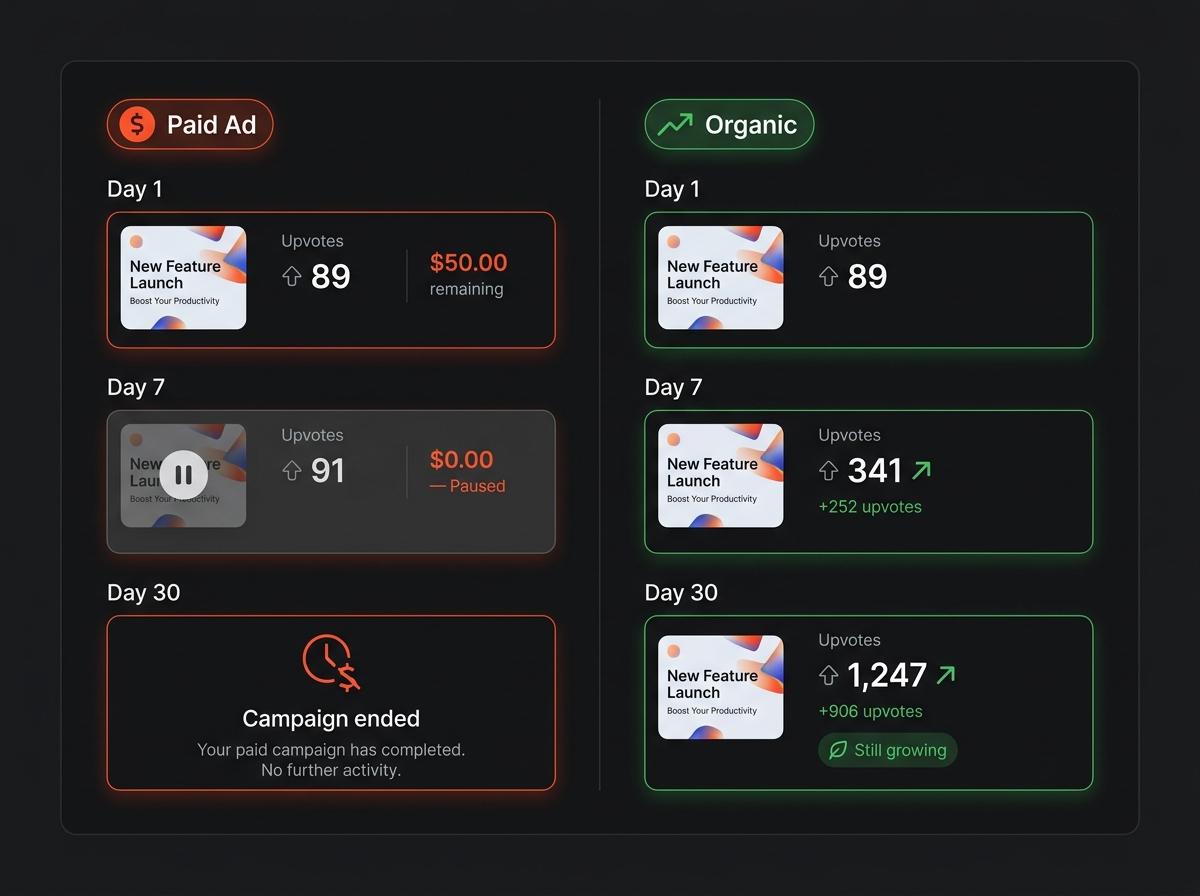Click the 'No further activity.' line
The height and width of the screenshot is (896, 1200).
coord(331,770)
